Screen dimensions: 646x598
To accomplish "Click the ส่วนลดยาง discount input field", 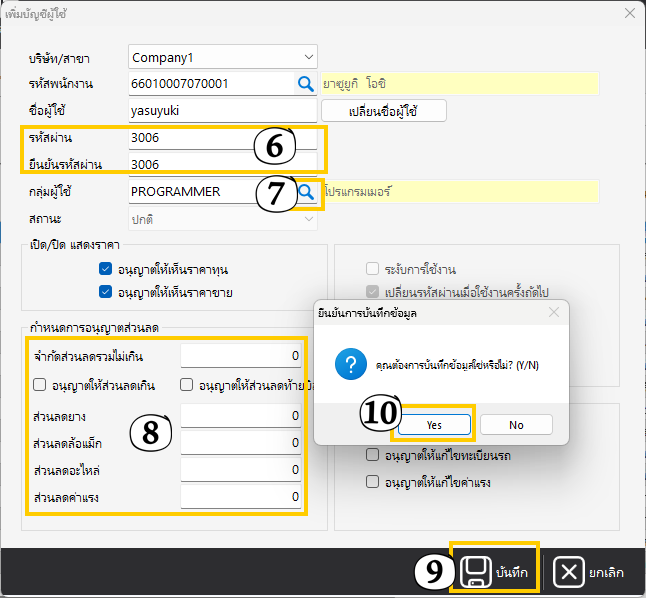I will click(x=241, y=415).
